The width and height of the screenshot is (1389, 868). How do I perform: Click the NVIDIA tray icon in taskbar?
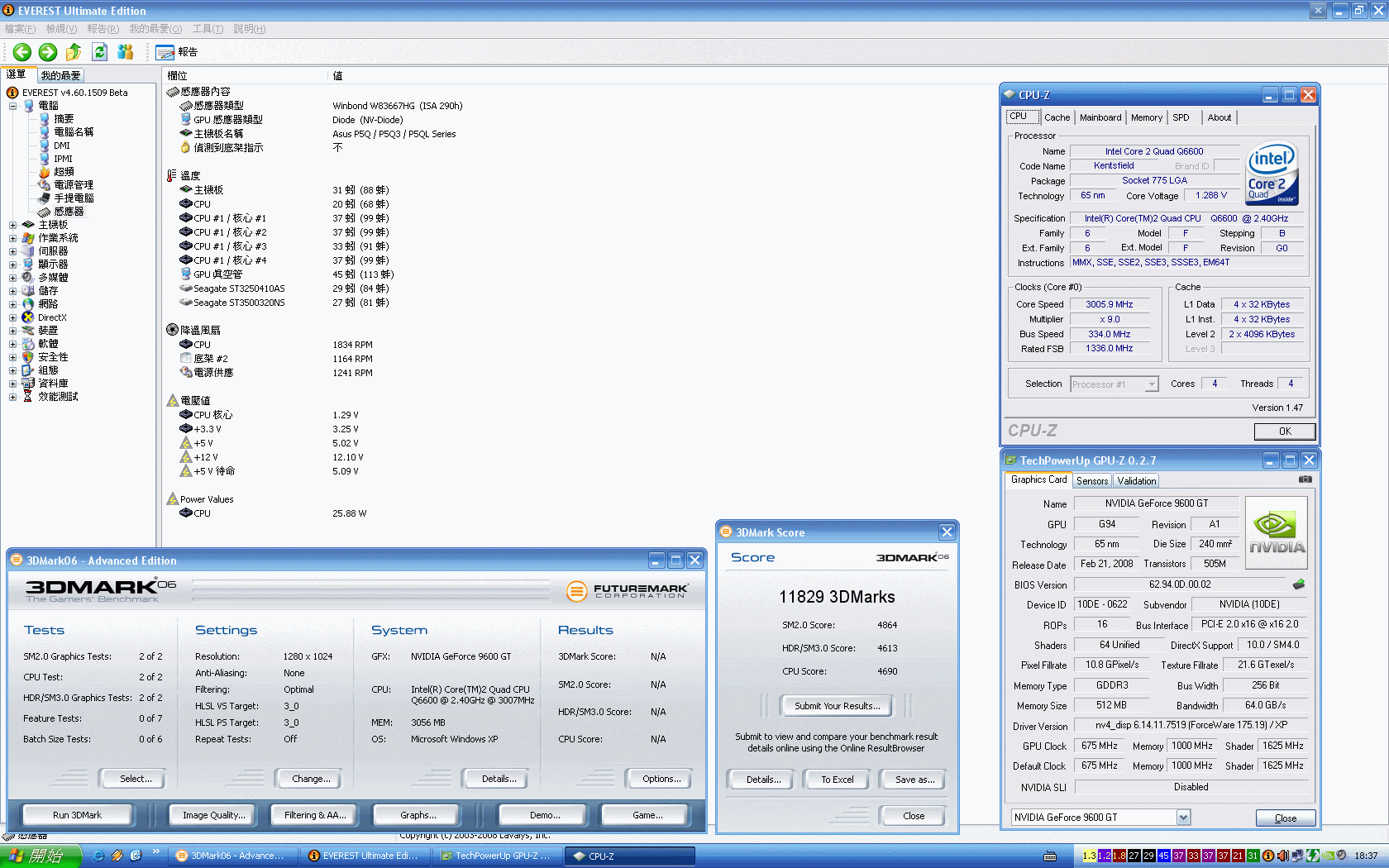(x=1327, y=856)
